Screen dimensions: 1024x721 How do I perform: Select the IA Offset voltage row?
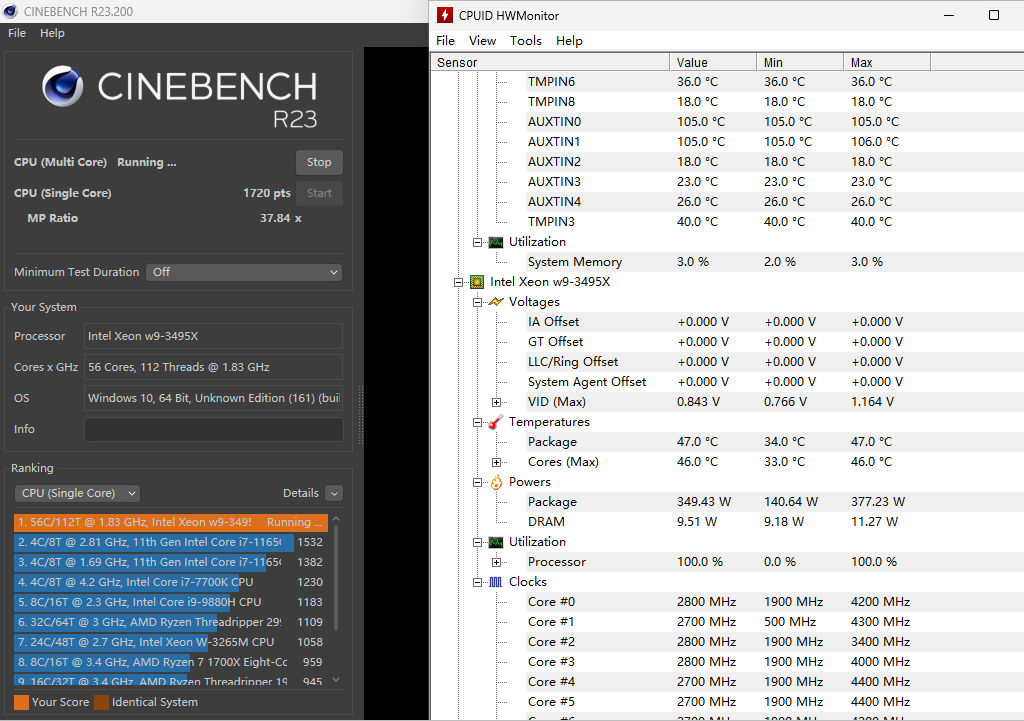tap(727, 322)
